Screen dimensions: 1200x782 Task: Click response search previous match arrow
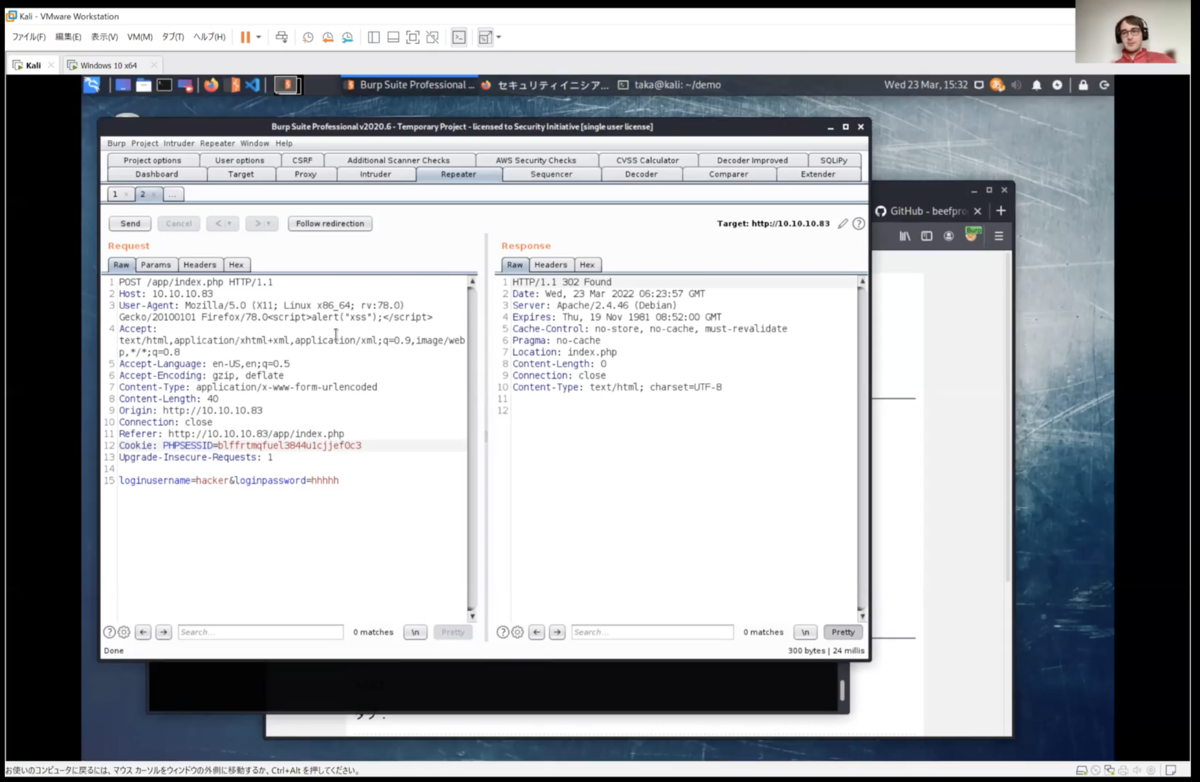(537, 632)
